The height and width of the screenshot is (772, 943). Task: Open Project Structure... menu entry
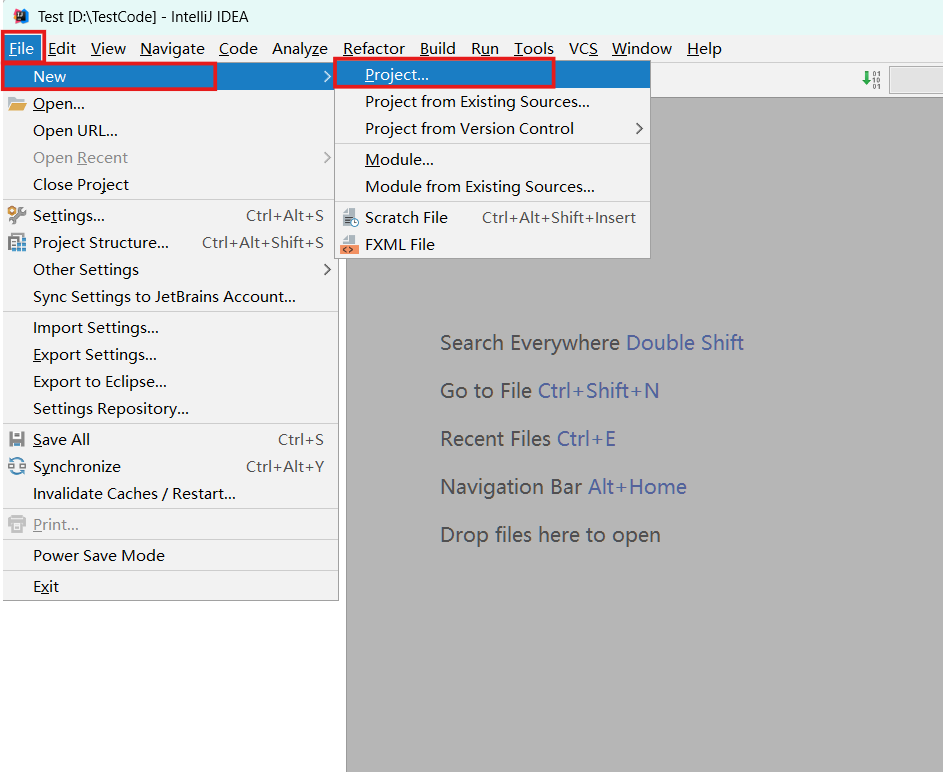point(170,242)
